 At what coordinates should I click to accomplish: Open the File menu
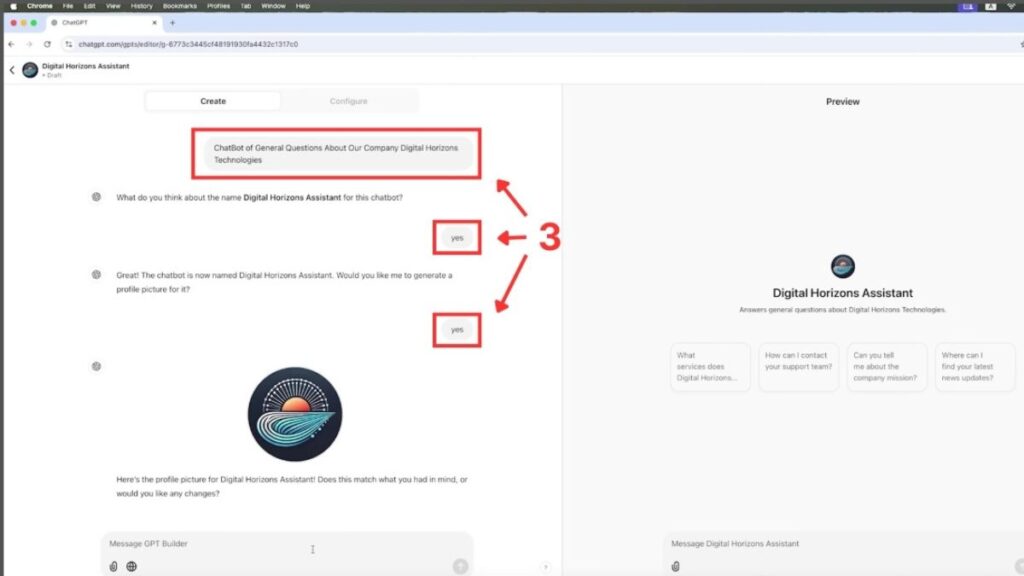point(68,6)
